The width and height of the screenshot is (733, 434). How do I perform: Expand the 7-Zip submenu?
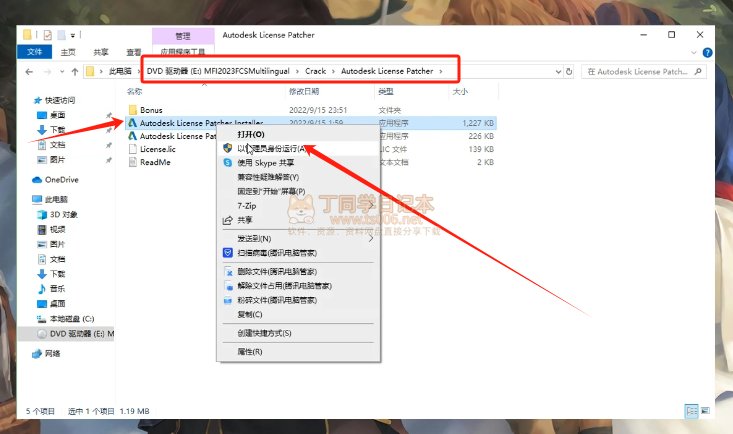pyautogui.click(x=298, y=206)
